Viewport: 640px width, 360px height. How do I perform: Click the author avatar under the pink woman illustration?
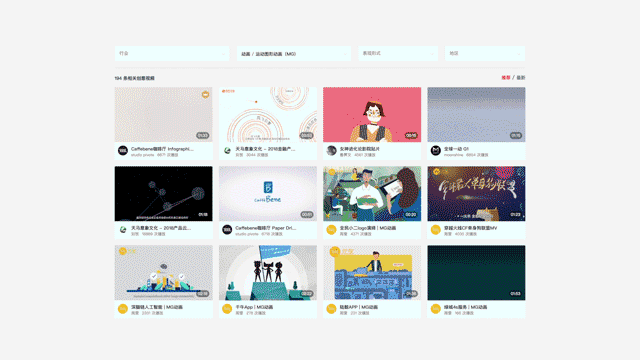click(x=331, y=151)
